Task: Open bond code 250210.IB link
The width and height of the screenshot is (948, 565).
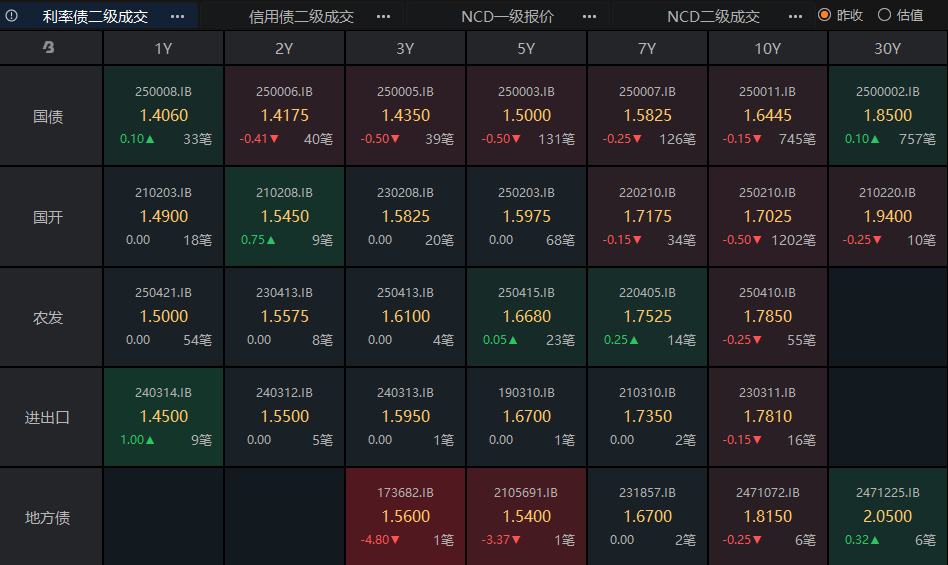Action: (767, 193)
